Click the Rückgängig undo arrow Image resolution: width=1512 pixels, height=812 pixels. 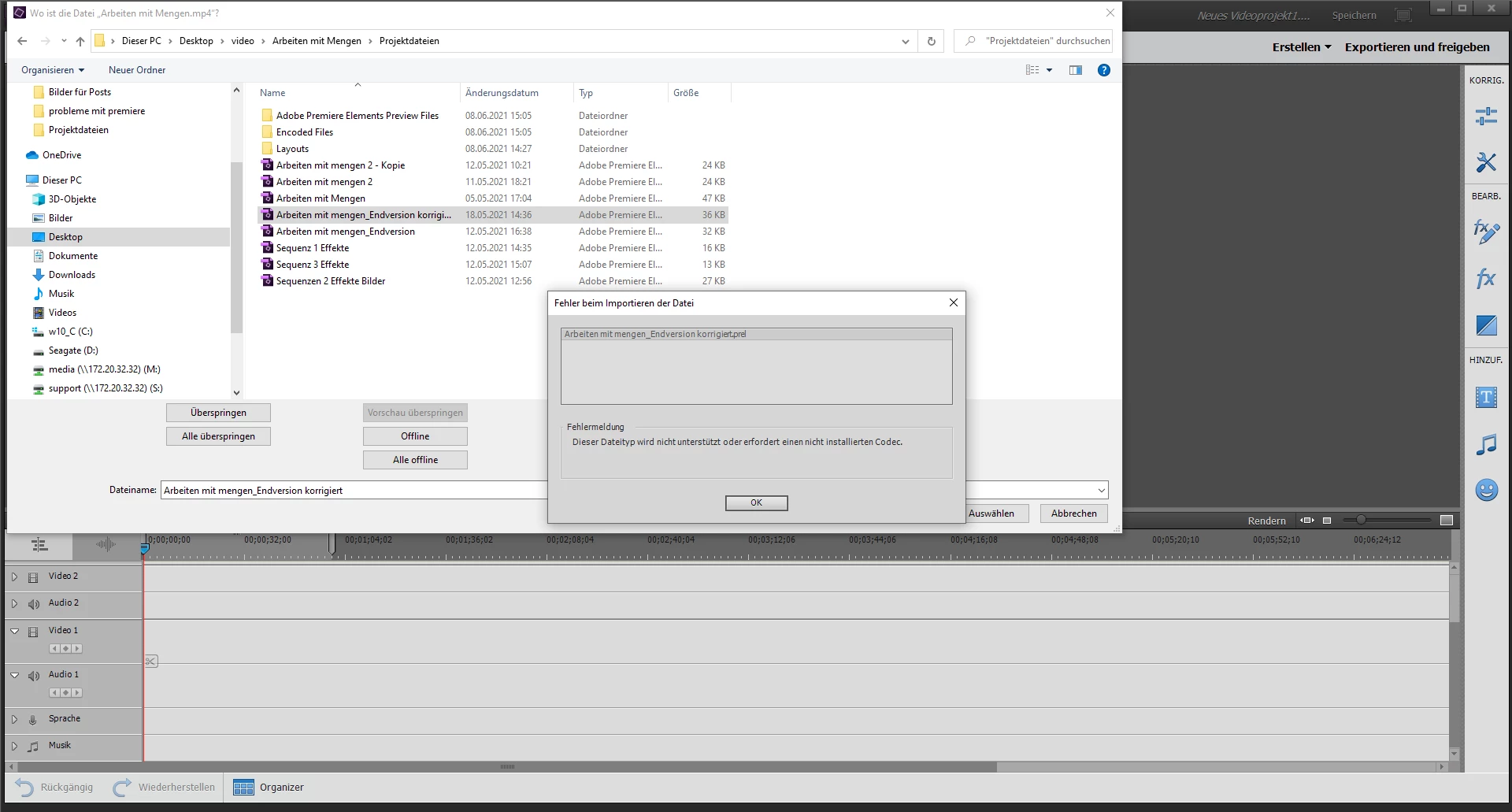pos(25,788)
